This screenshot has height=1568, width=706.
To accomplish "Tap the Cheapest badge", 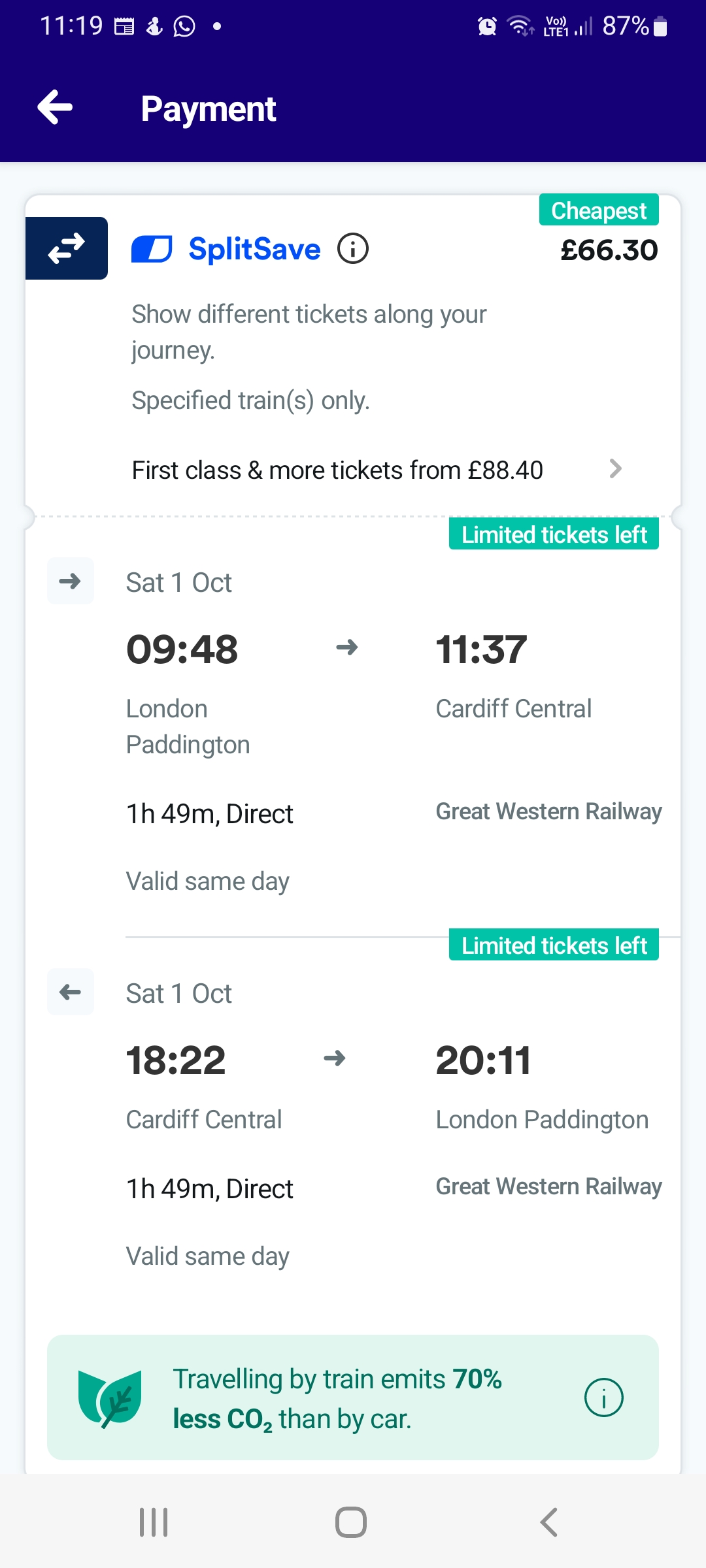I will 599,210.
